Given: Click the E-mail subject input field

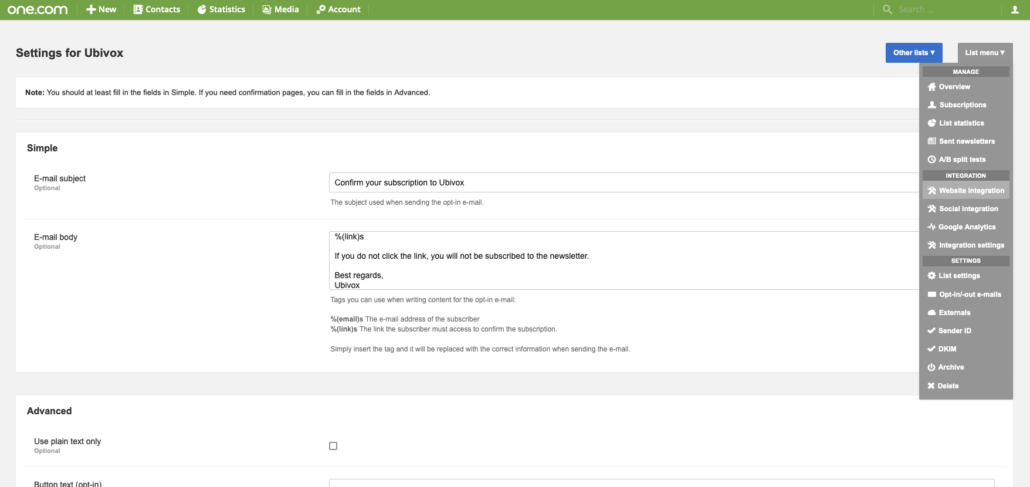Looking at the screenshot, I should point(625,183).
